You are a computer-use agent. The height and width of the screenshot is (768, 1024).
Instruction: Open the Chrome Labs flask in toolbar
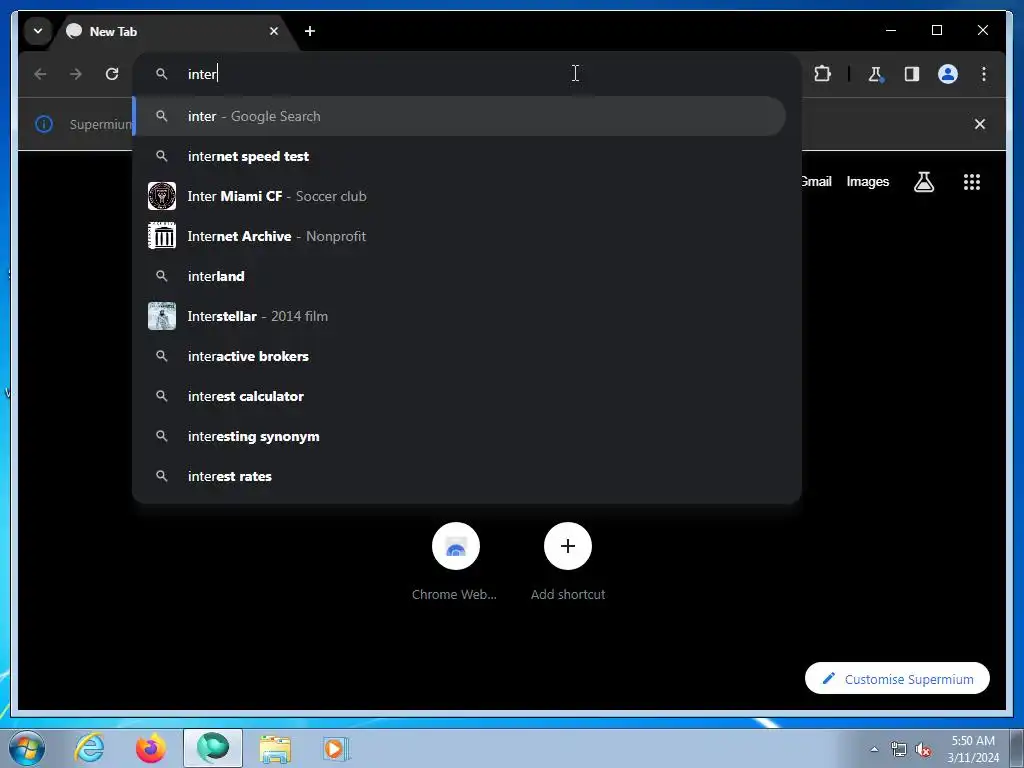876,74
